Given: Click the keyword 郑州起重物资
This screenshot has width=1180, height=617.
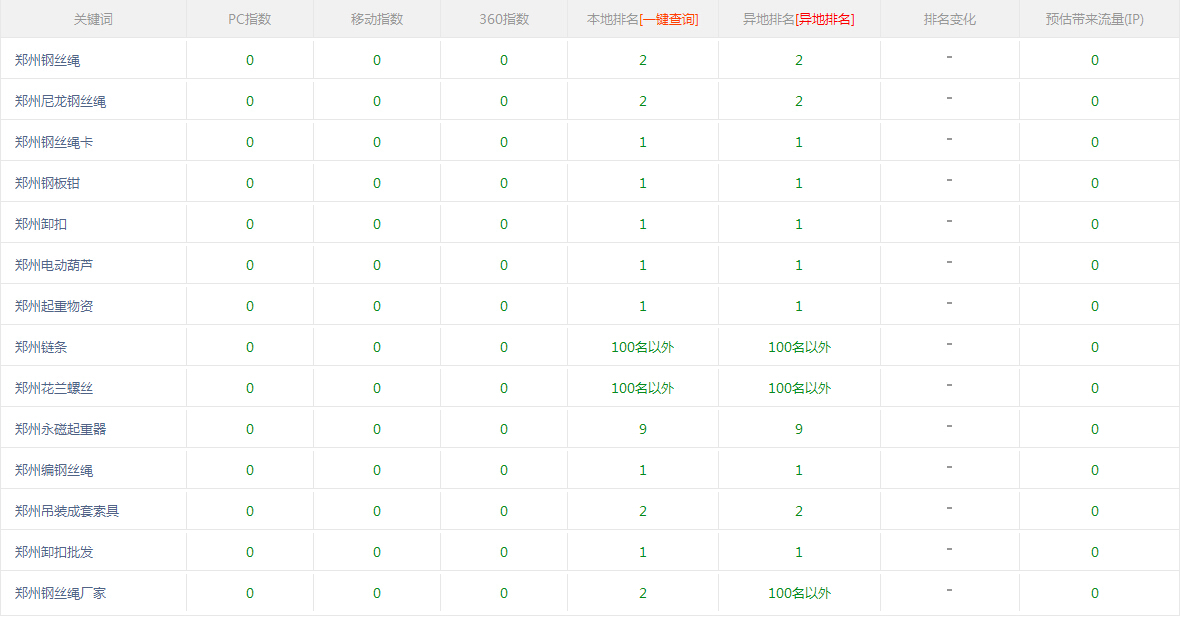Looking at the screenshot, I should click(x=54, y=306).
